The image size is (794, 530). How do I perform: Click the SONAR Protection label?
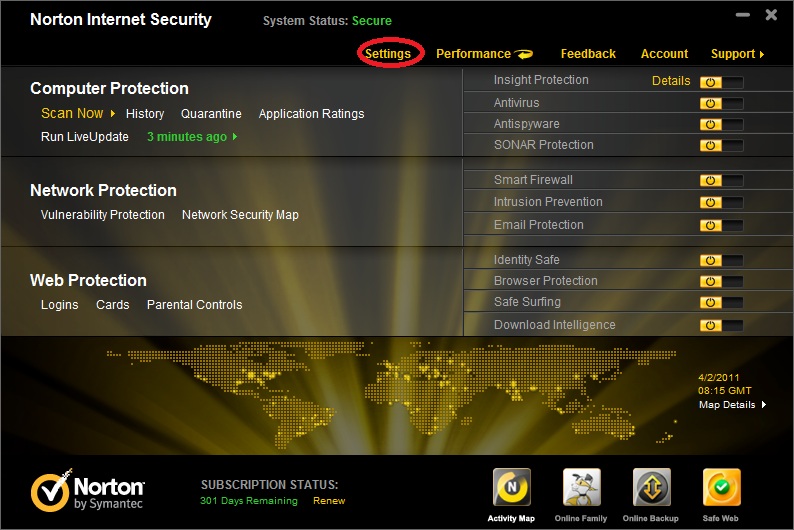click(543, 145)
